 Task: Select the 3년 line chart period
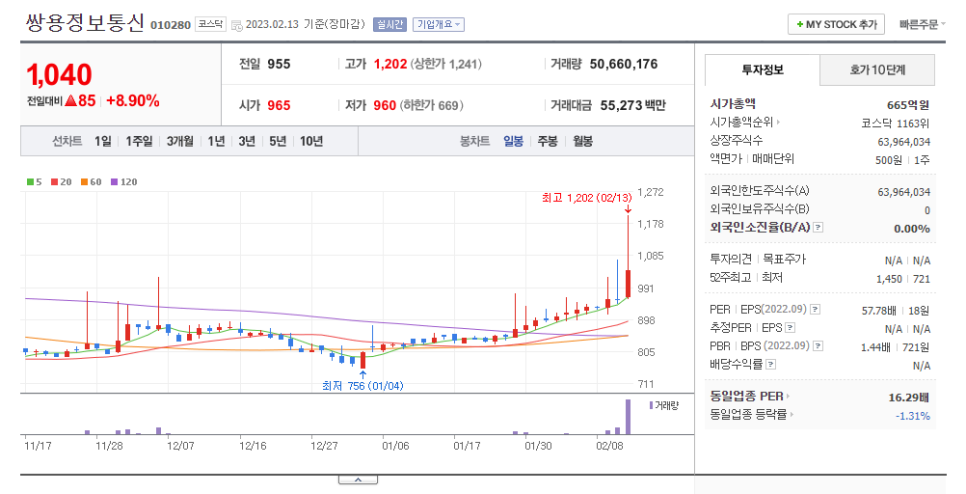point(246,141)
